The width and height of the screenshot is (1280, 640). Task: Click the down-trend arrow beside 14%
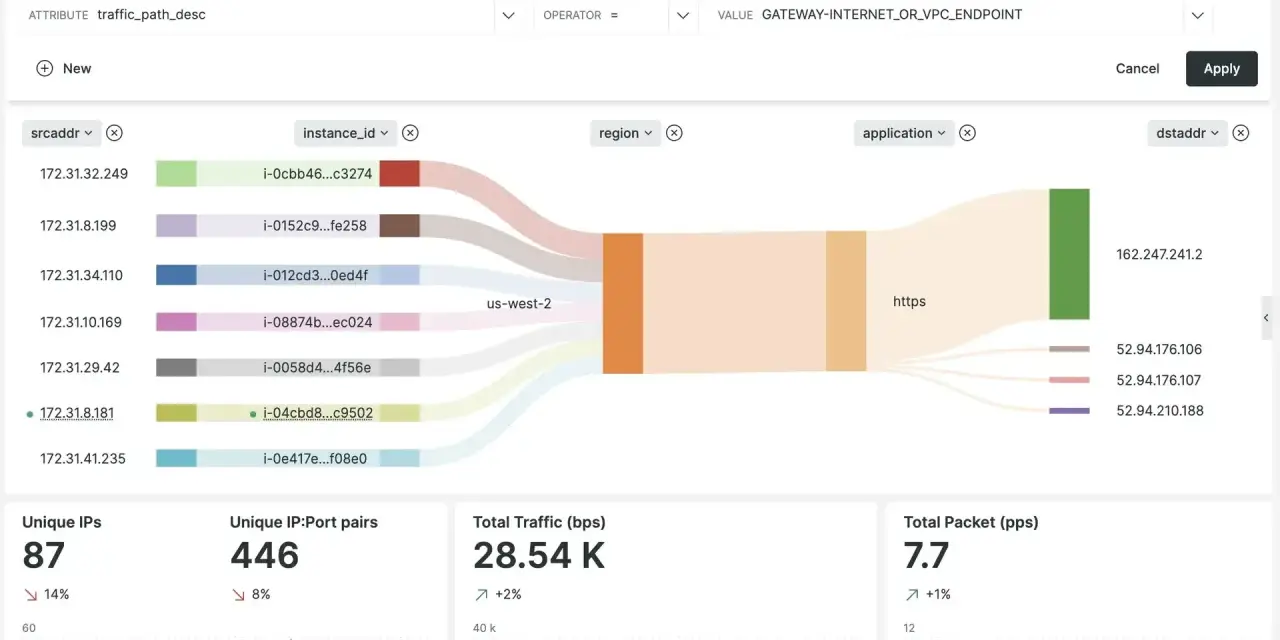[x=29, y=594]
